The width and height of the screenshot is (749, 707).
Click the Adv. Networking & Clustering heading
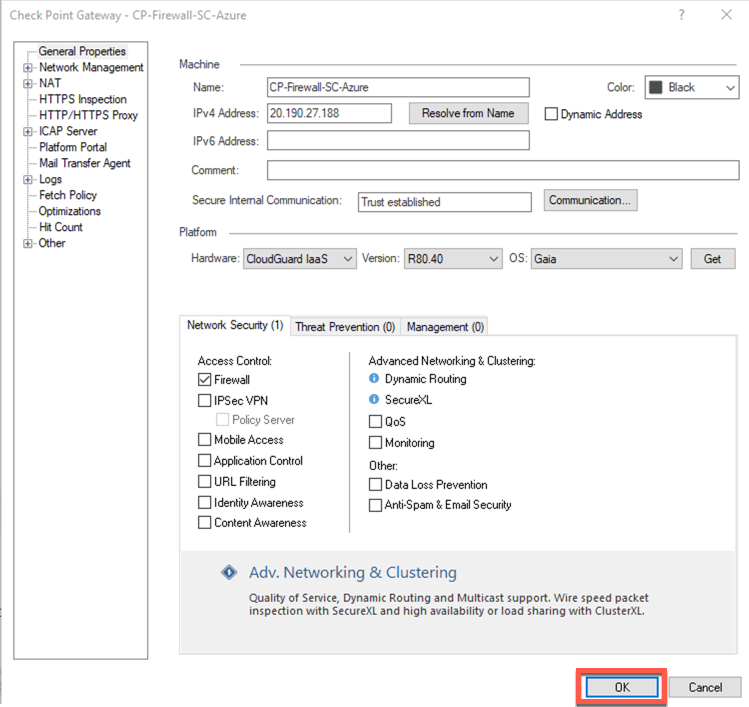tap(353, 572)
